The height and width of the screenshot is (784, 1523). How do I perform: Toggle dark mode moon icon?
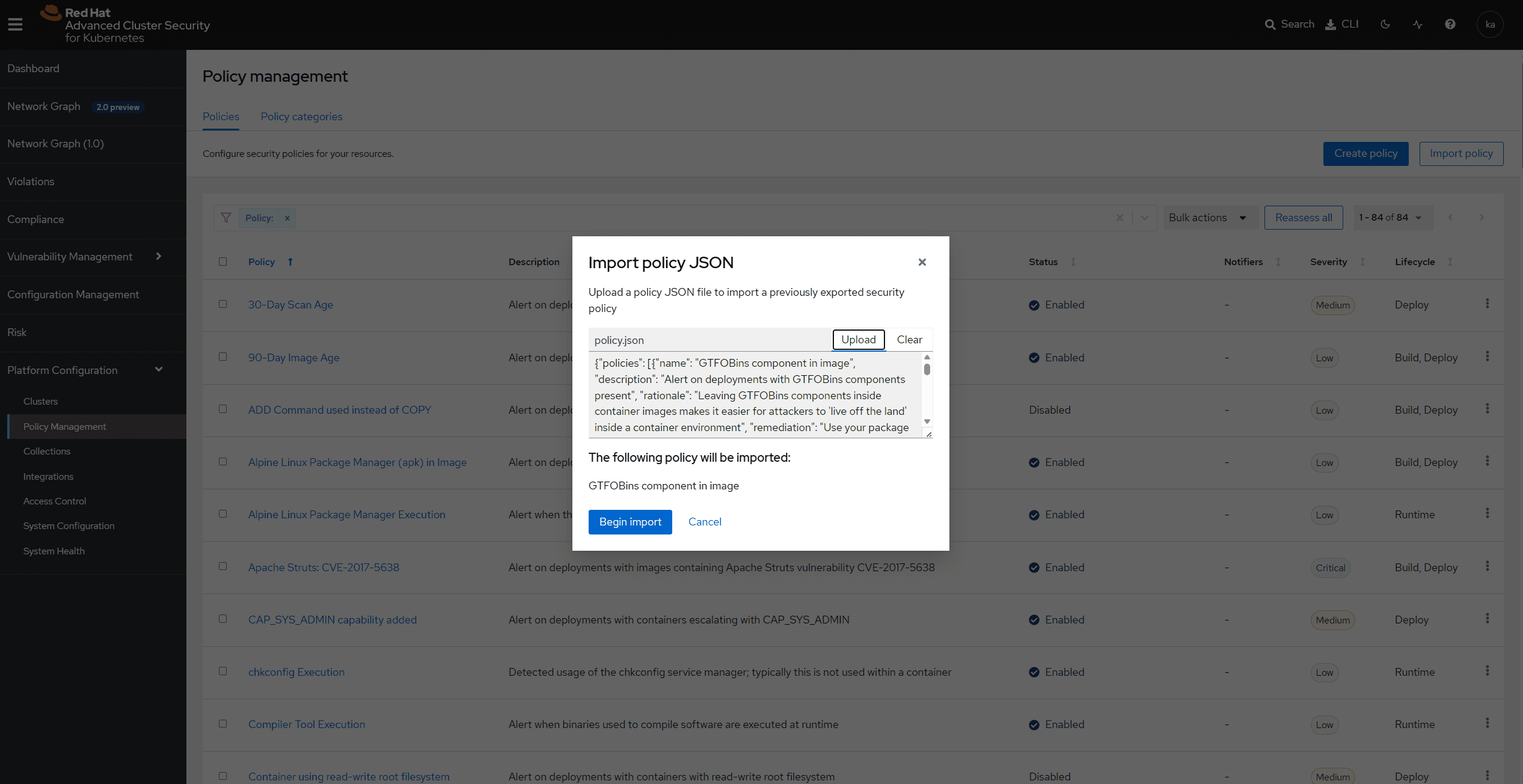(1385, 25)
